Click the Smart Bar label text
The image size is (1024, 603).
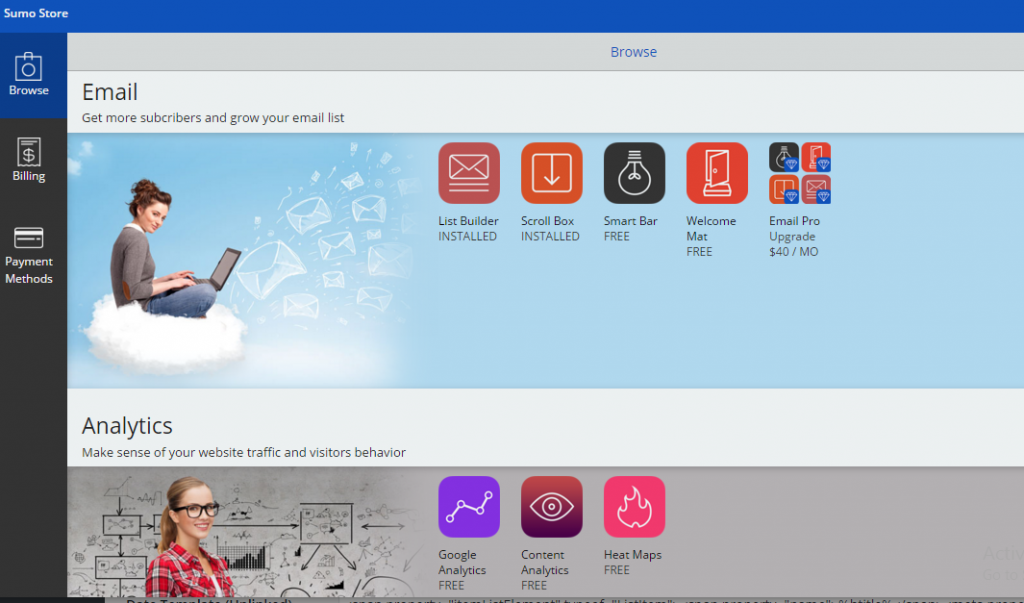[x=630, y=221]
